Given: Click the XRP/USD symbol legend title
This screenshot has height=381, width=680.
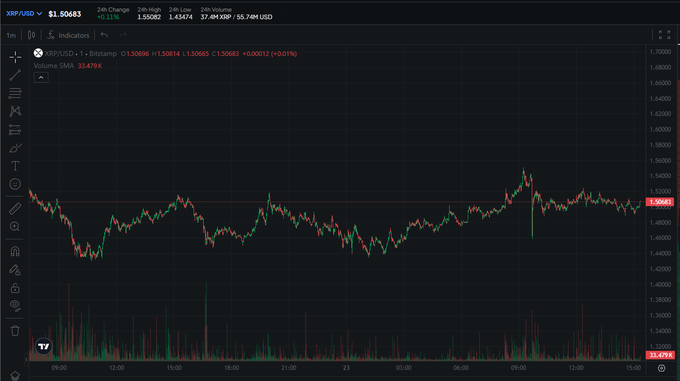Looking at the screenshot, I should [x=59, y=54].
